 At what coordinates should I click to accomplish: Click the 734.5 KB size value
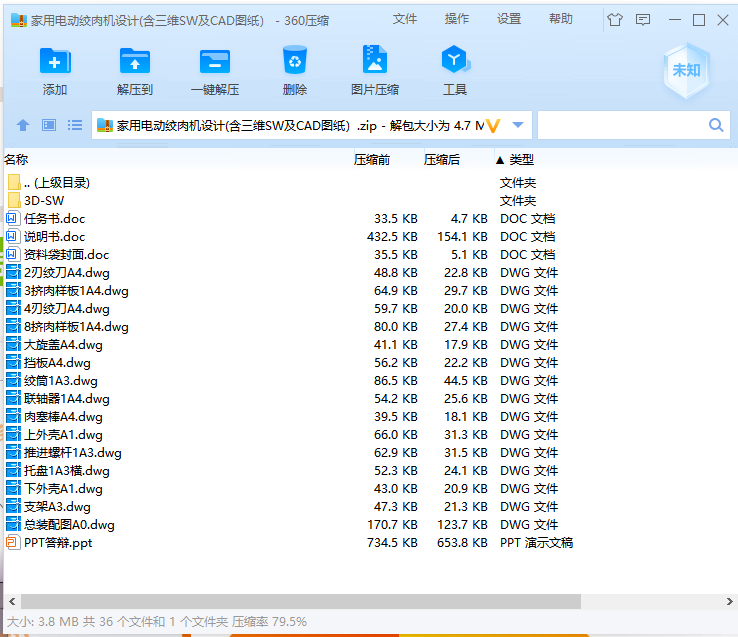392,543
